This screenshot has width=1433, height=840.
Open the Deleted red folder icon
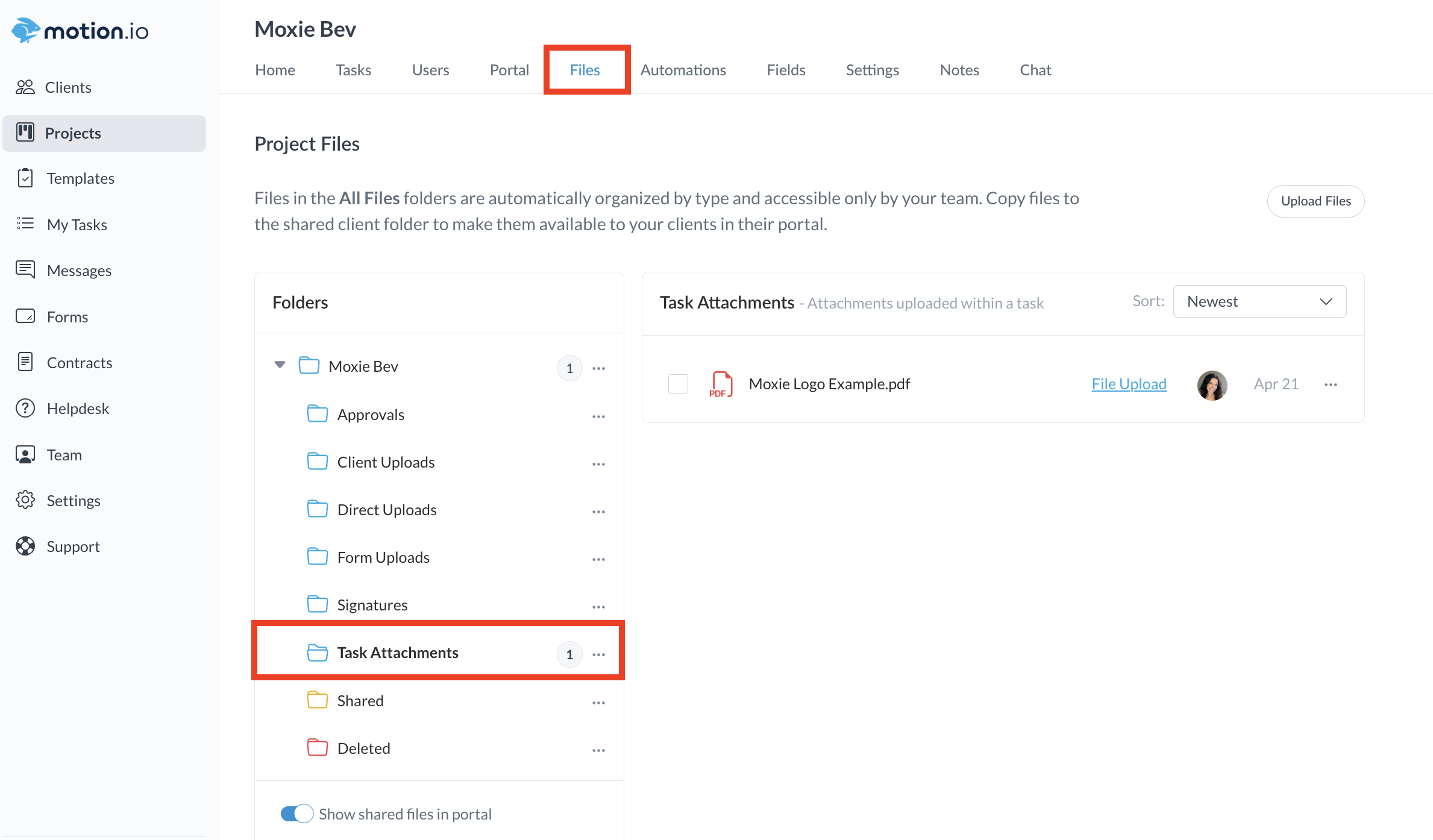317,748
